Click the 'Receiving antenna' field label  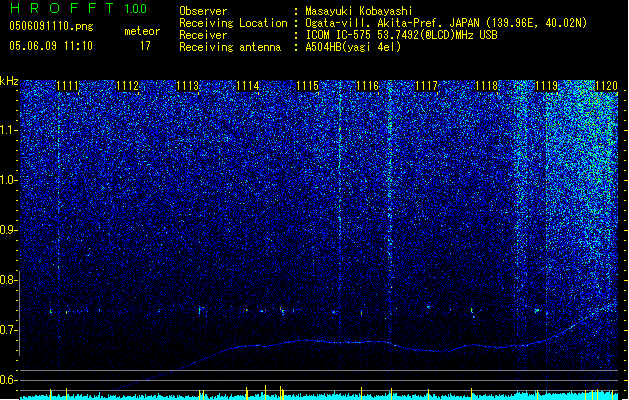coord(230,47)
